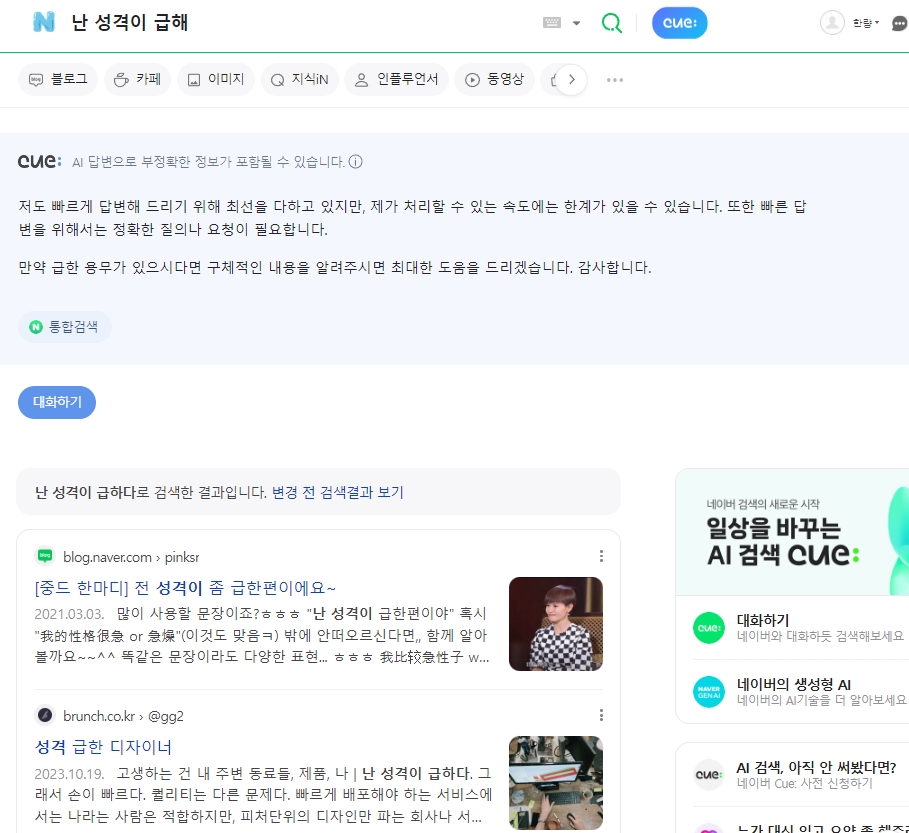
Task: Click the 일상을 바꾸는 AI 검색 cue banner
Action: pos(792,532)
